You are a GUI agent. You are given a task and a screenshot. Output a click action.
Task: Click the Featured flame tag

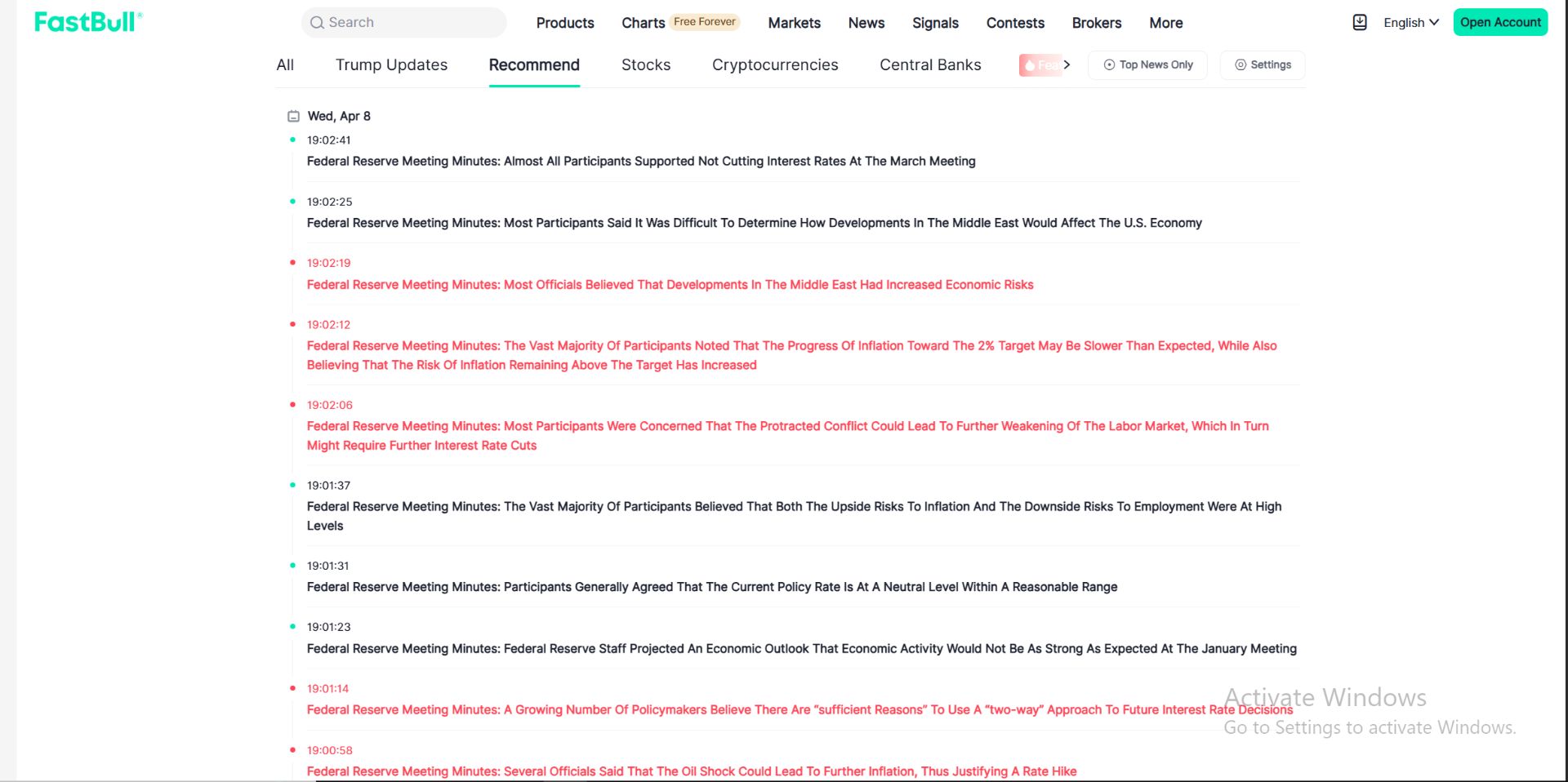(1040, 65)
